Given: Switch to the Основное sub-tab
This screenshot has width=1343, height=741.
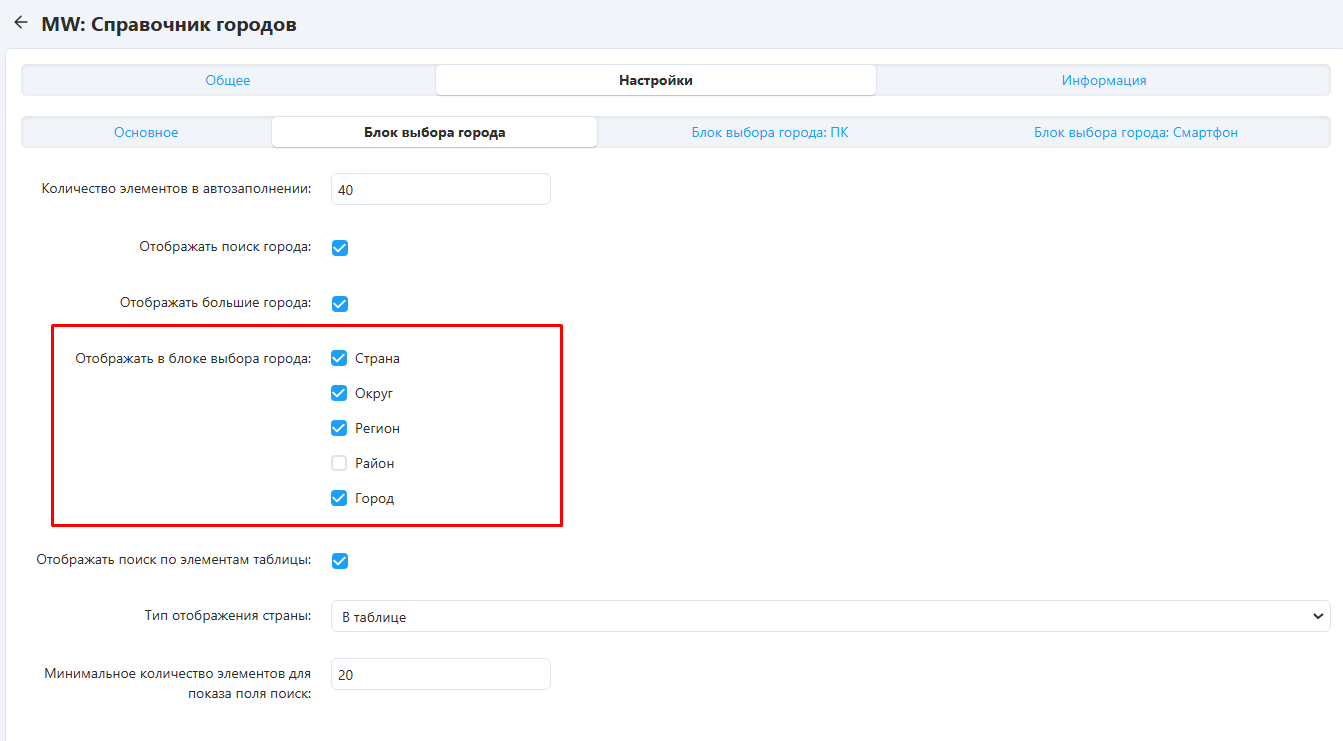Looking at the screenshot, I should 146,132.
